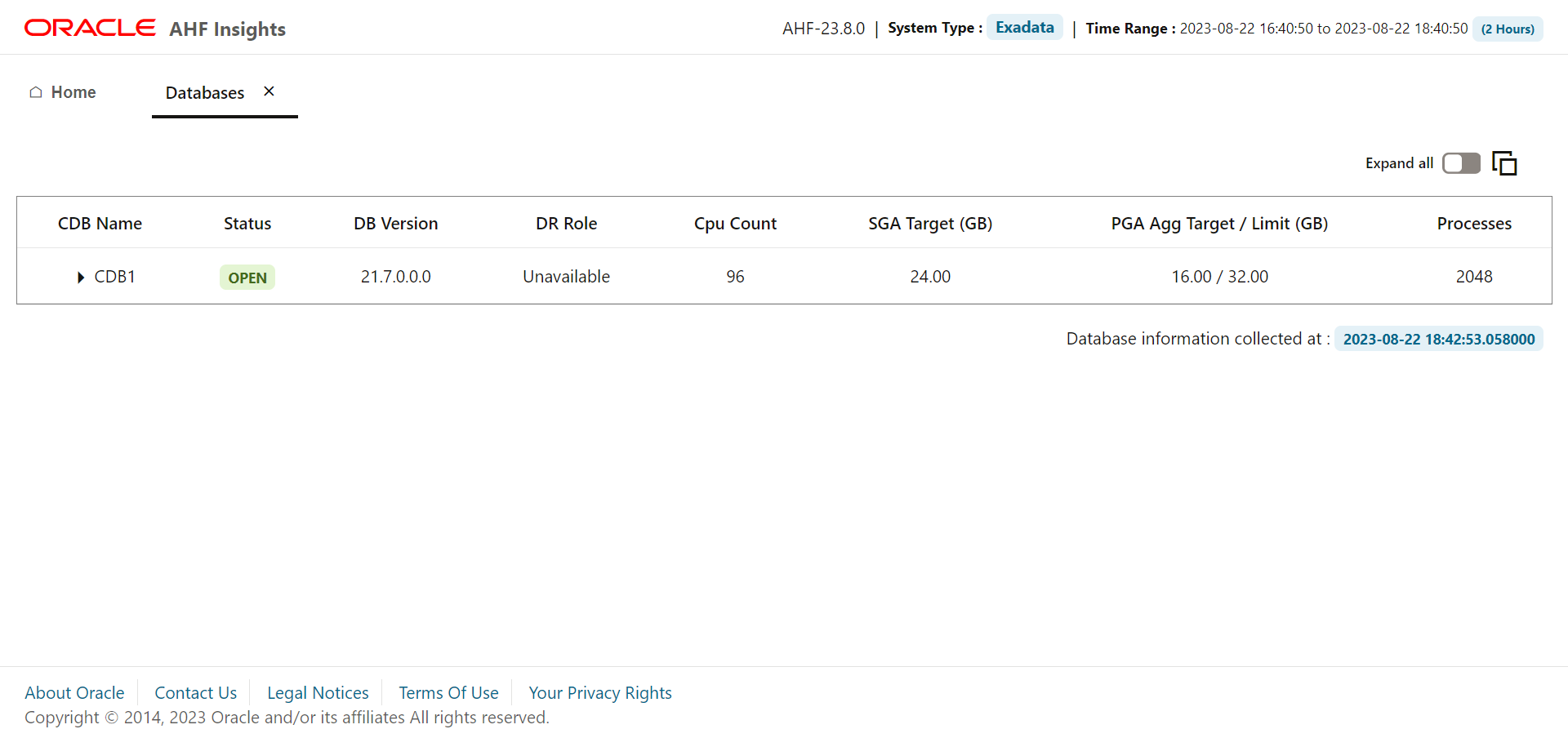Click the DR Role column header
This screenshot has width=1568, height=738.
567,224
